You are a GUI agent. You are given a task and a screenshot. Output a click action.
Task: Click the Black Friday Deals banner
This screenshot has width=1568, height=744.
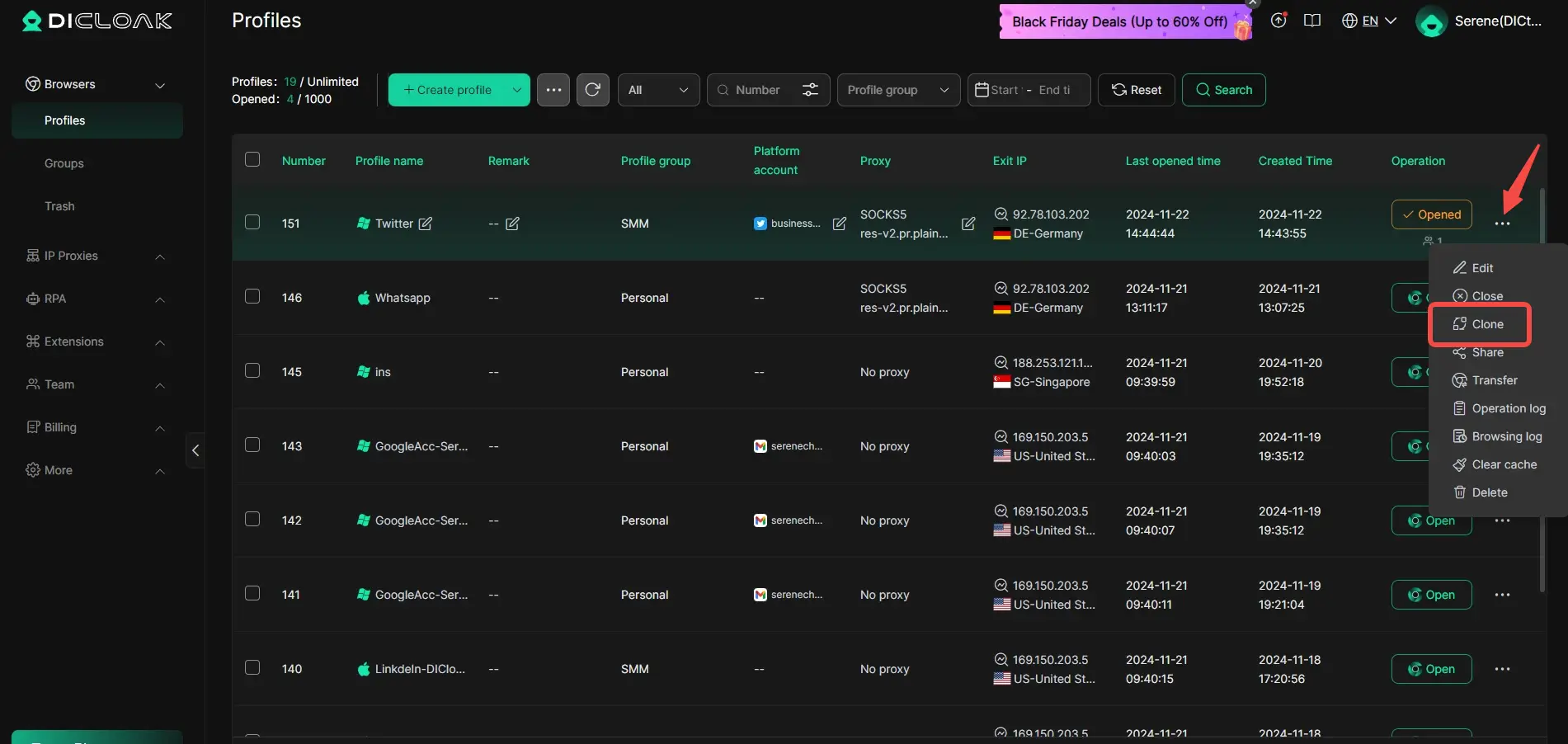pyautogui.click(x=1126, y=22)
